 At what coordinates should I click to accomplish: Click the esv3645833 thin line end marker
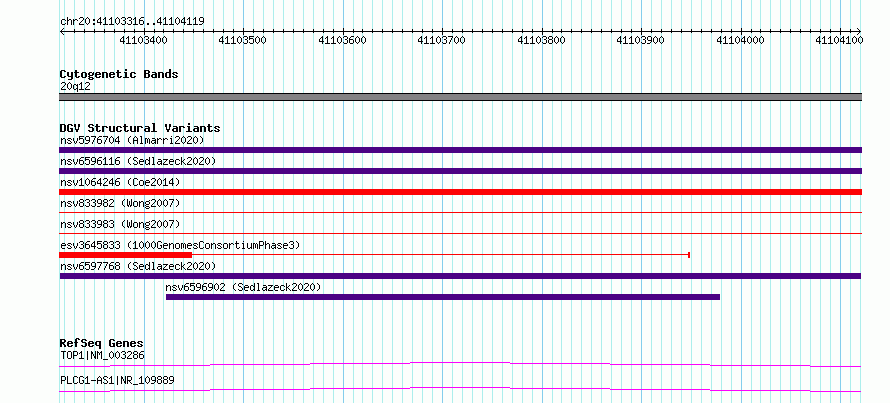(x=689, y=255)
